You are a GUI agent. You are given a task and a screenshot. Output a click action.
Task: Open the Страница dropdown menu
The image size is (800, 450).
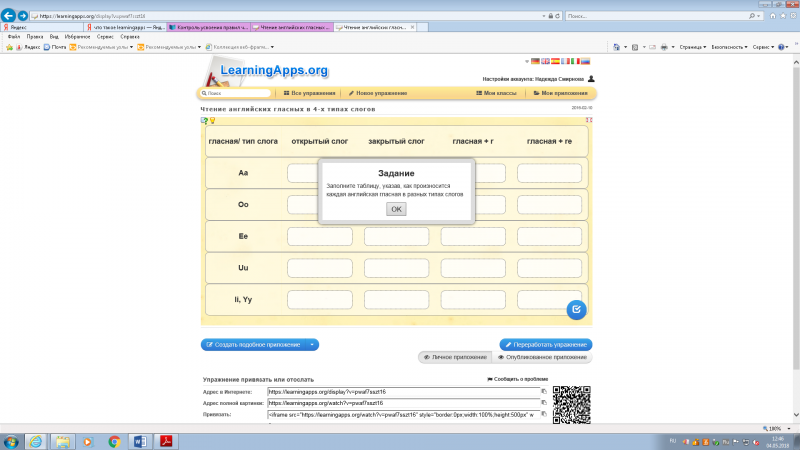coord(692,47)
